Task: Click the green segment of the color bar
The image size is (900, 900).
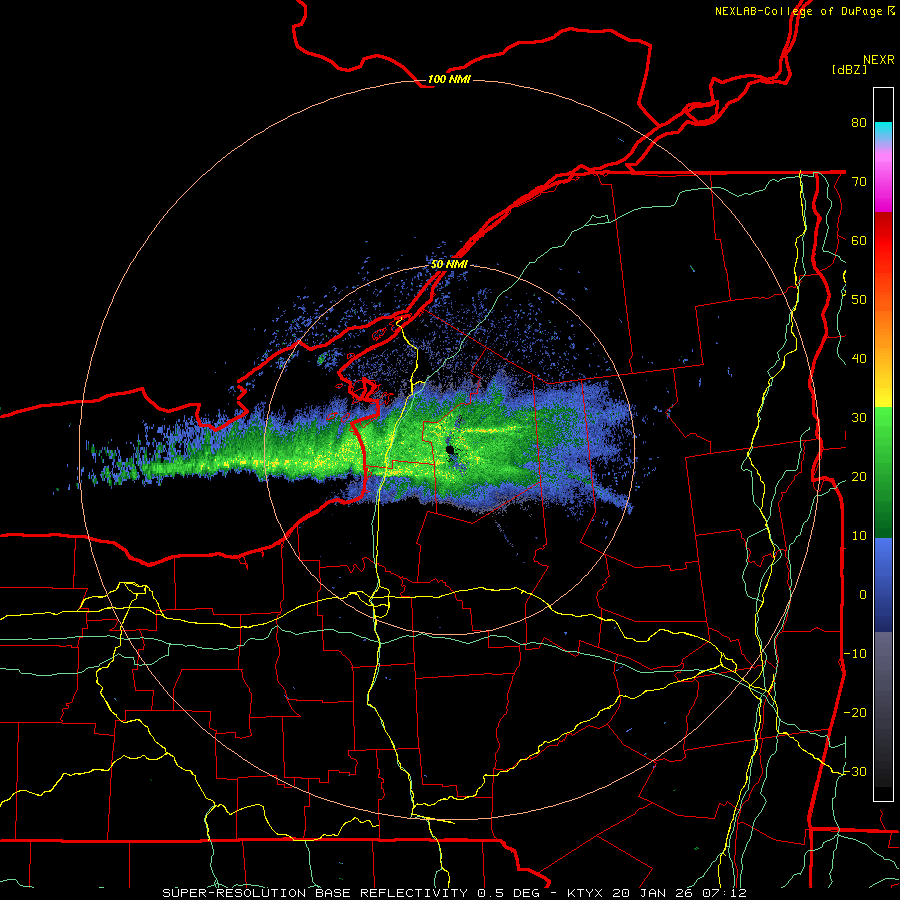Action: click(883, 472)
